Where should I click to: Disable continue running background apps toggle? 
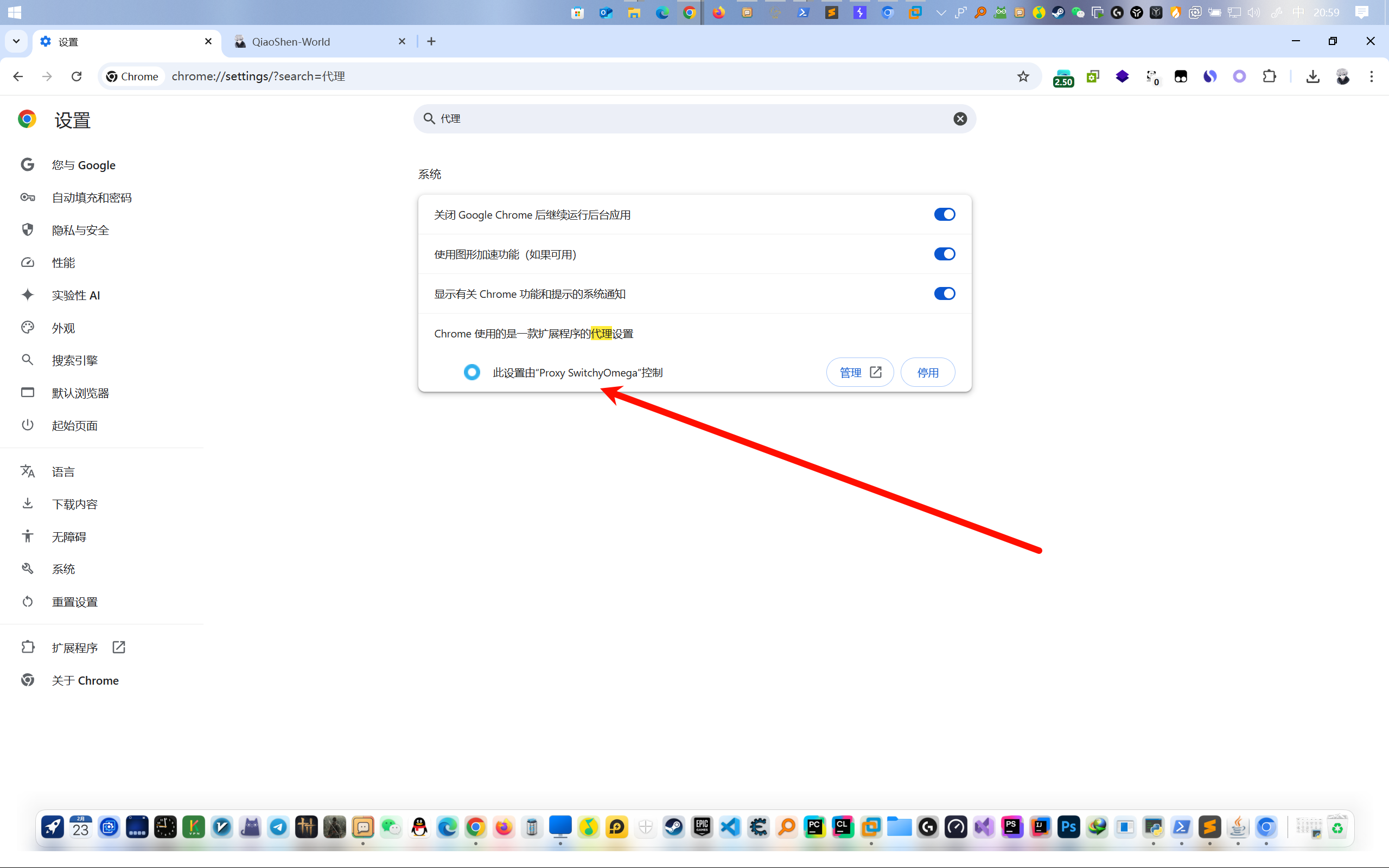coord(944,215)
